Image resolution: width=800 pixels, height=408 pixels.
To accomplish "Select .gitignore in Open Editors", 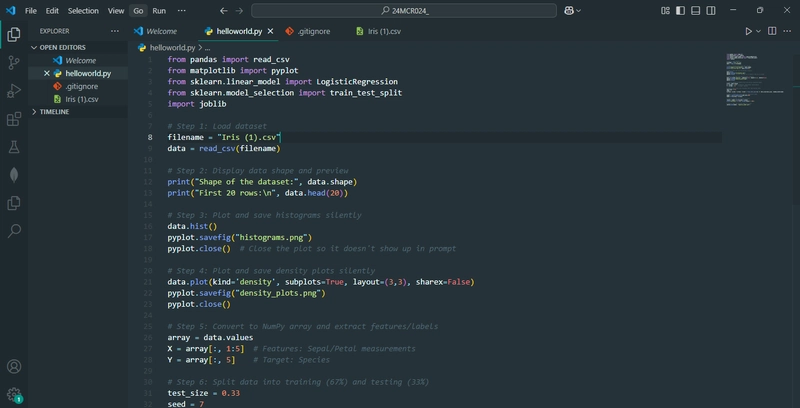I will (82, 86).
